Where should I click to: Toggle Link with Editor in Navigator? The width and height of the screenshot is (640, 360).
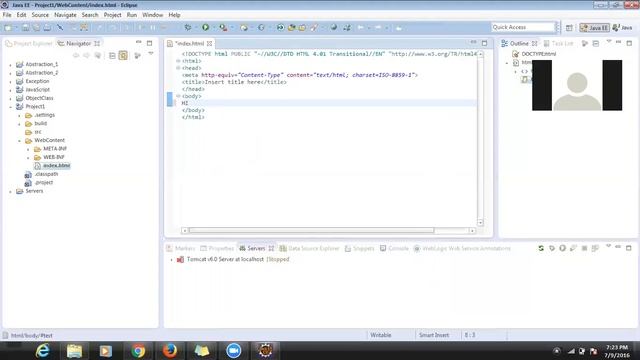tap(123, 55)
